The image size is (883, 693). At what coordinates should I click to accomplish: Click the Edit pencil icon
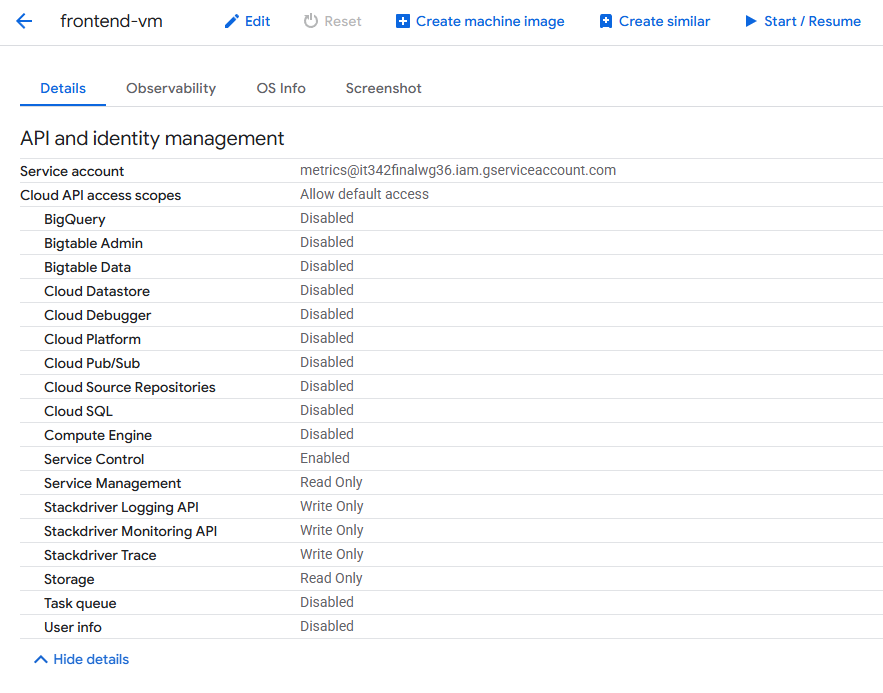click(x=232, y=21)
